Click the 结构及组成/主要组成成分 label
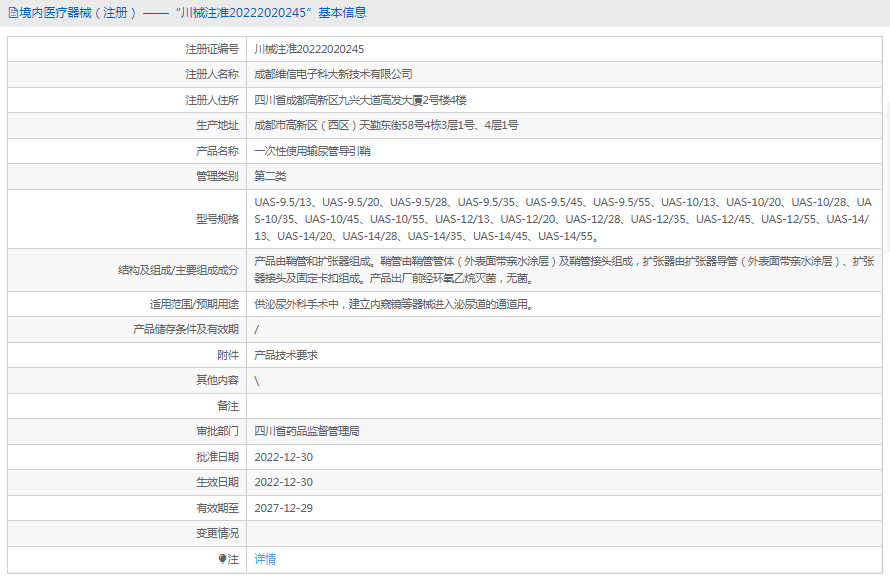Screen dimensions: 890x580 pyautogui.click(x=178, y=270)
